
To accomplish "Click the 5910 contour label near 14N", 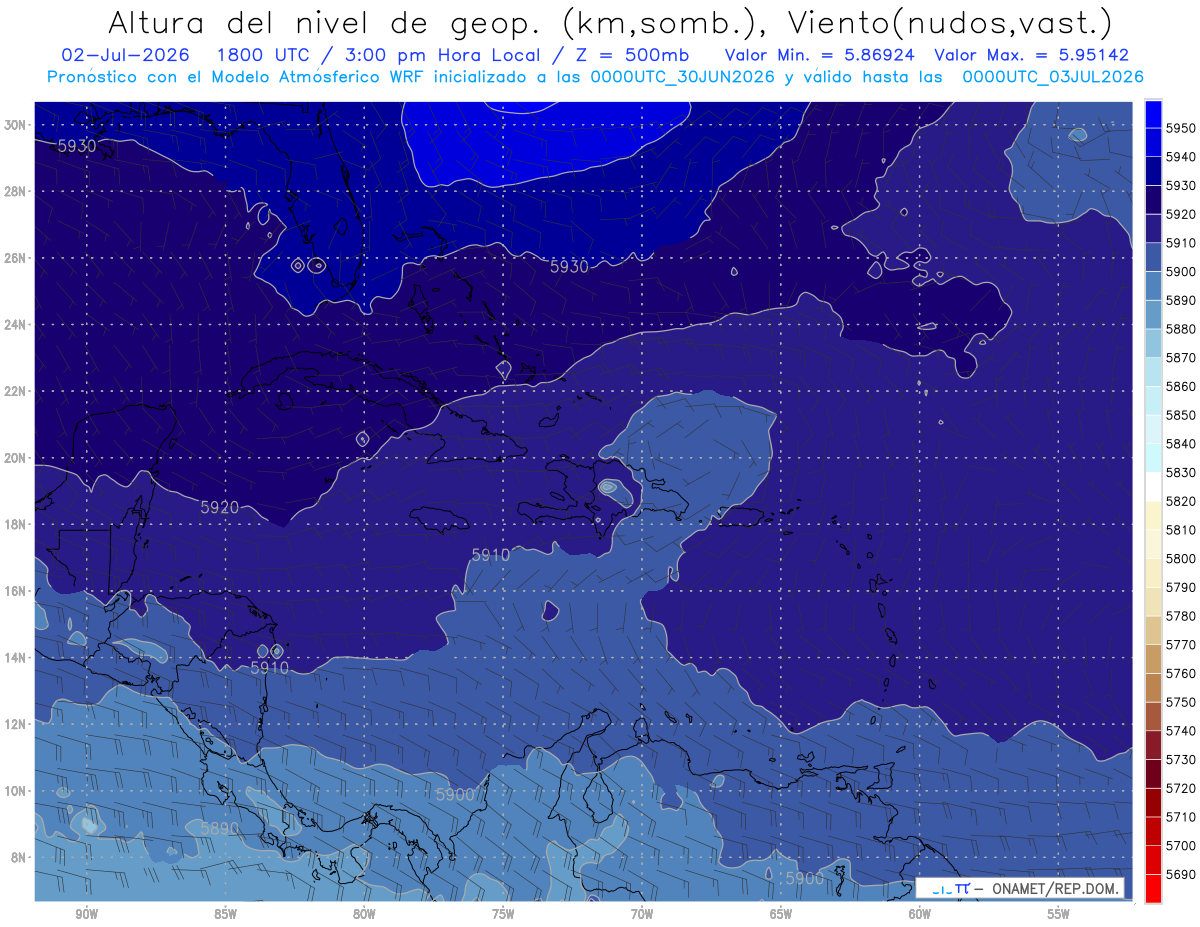I will tap(270, 667).
